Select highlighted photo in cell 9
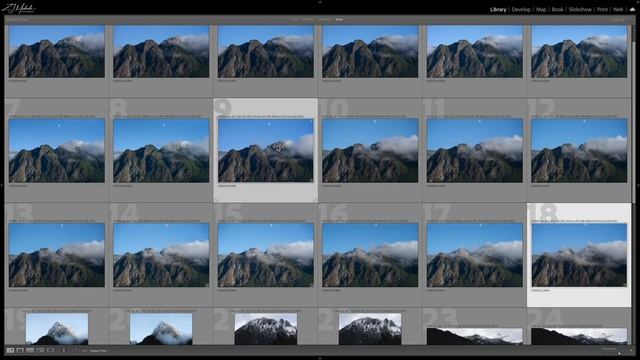The width and height of the screenshot is (640, 360). coord(266,151)
